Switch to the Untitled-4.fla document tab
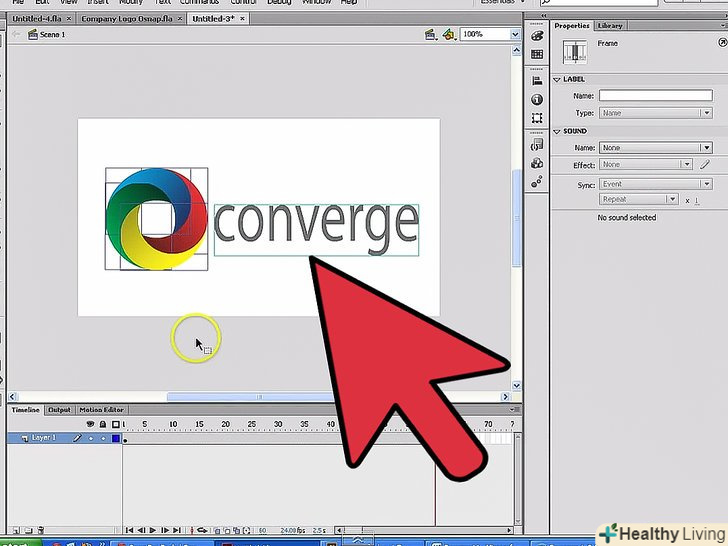 point(36,19)
